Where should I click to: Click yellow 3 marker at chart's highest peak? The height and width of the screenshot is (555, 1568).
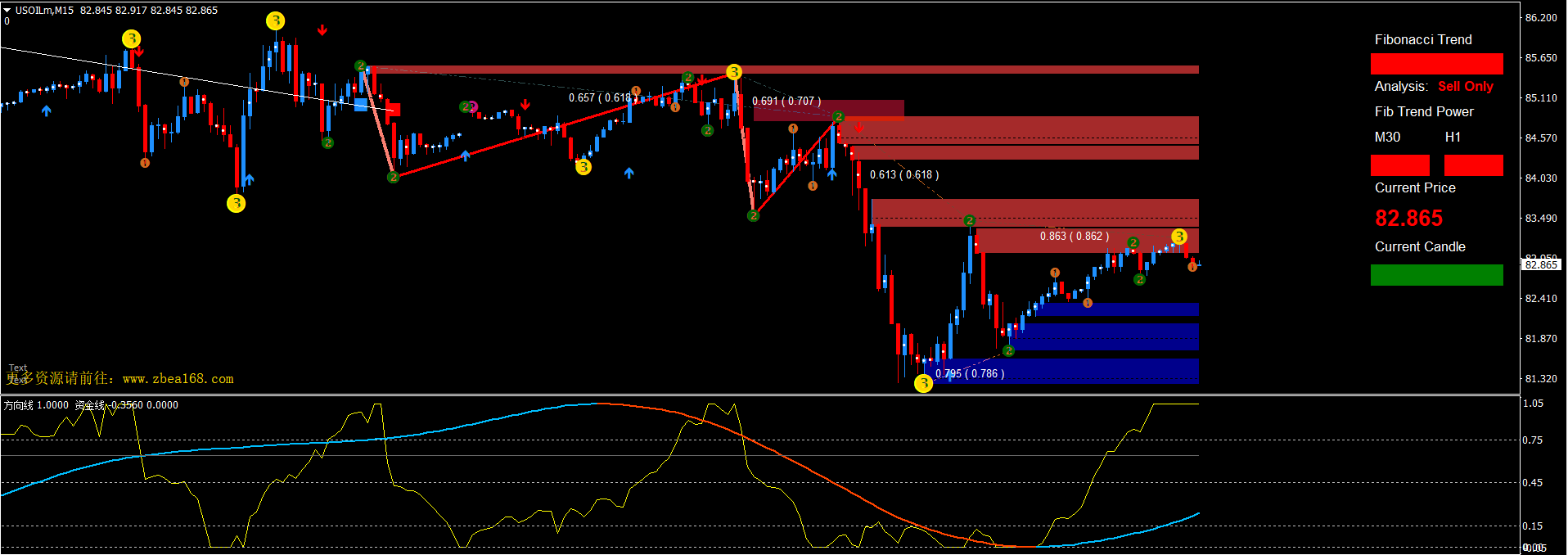coord(276,20)
